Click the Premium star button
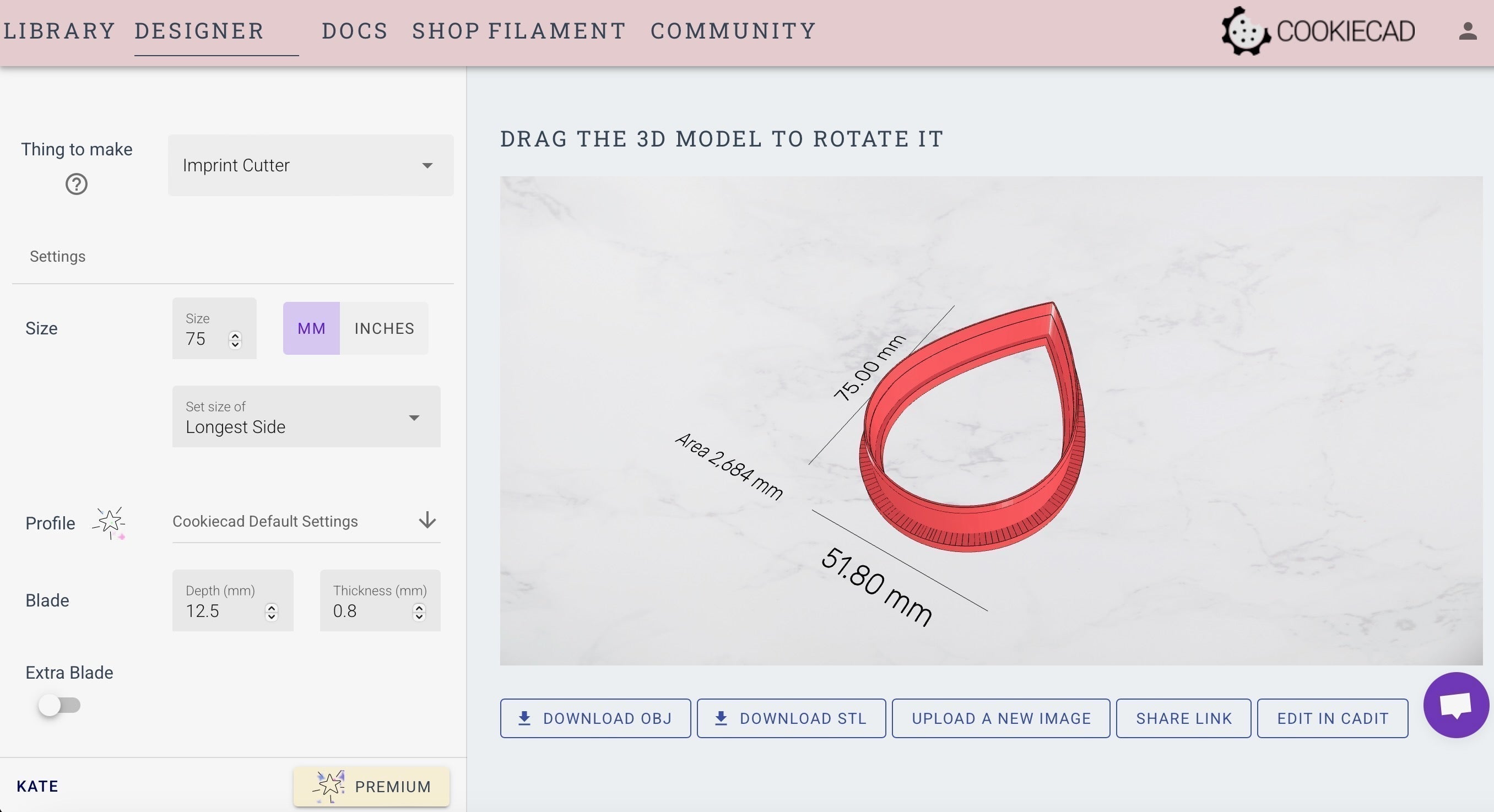Screen dimensions: 1494x812 pos(371,786)
